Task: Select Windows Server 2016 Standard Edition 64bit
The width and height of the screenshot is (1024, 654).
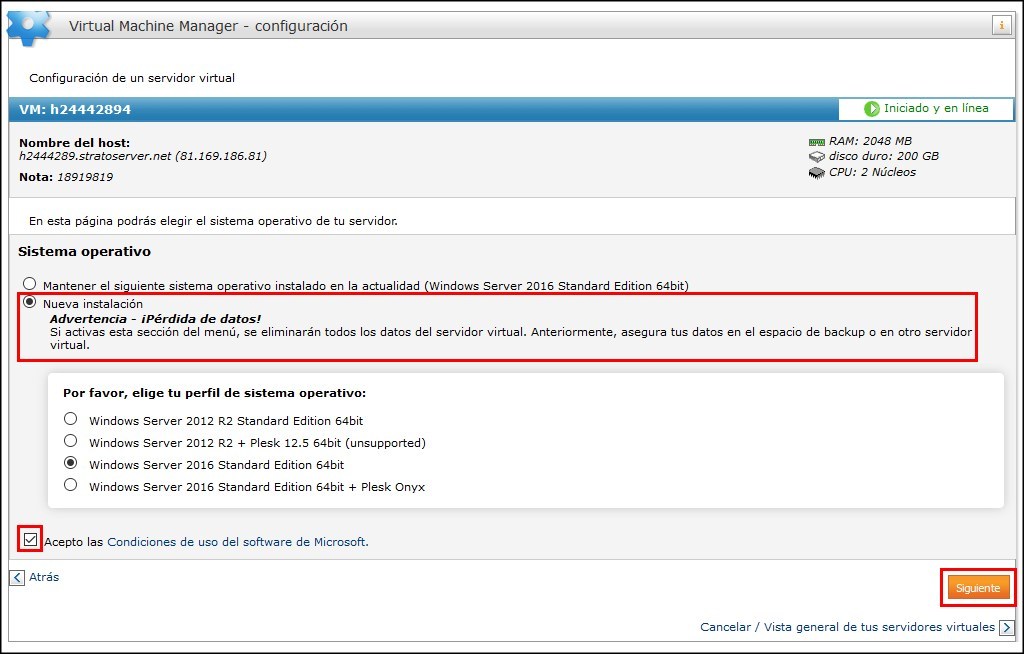Action: coord(70,463)
